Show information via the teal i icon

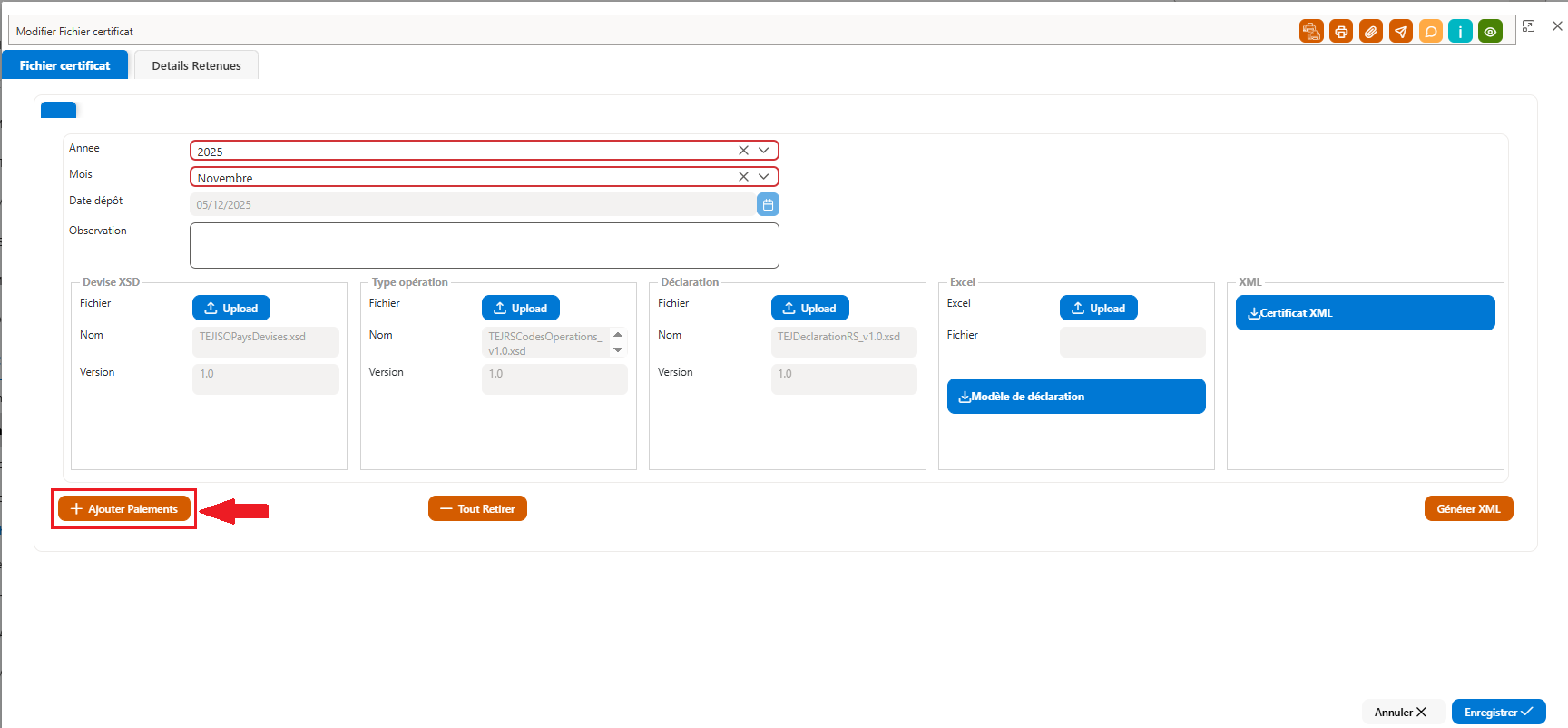1460,32
